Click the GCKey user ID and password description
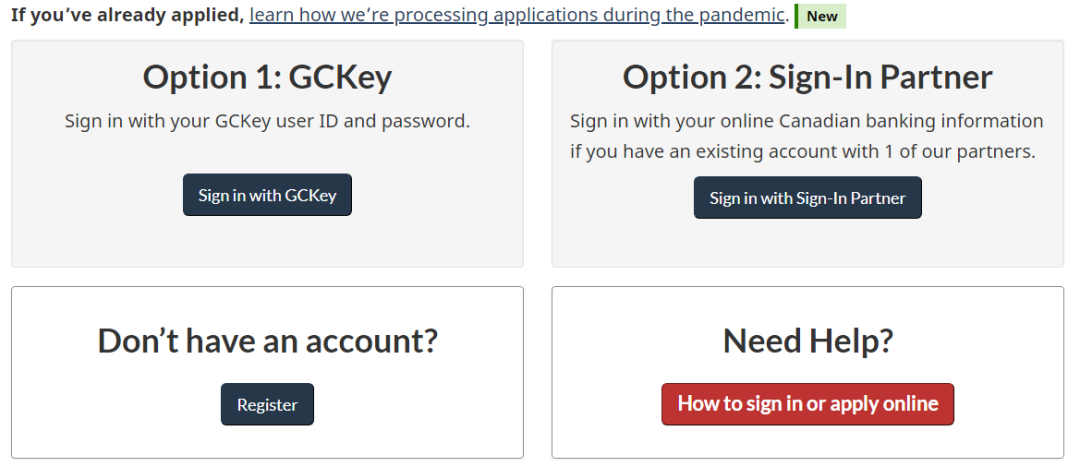 click(267, 121)
